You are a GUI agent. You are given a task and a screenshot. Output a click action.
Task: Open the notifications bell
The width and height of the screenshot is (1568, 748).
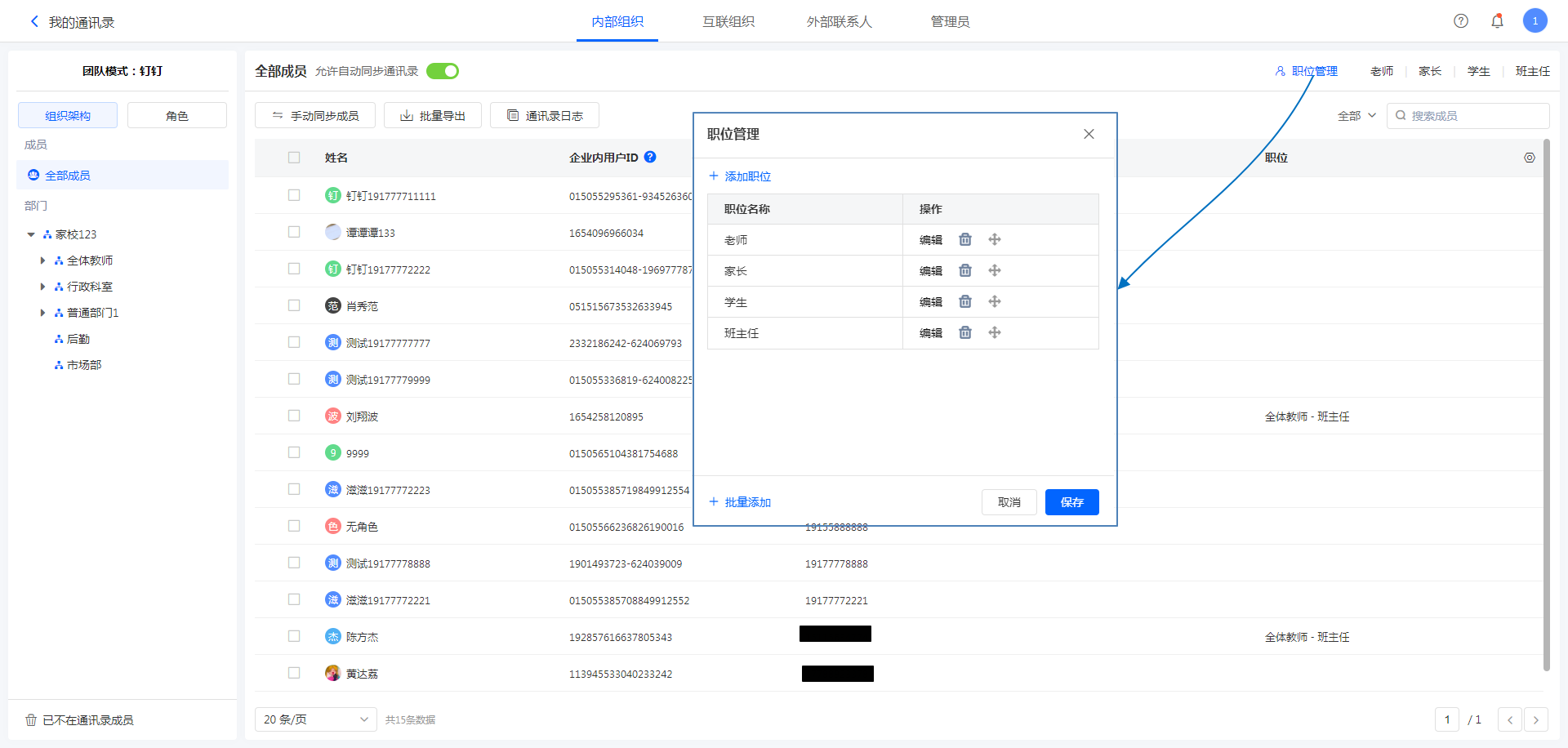tap(1497, 21)
